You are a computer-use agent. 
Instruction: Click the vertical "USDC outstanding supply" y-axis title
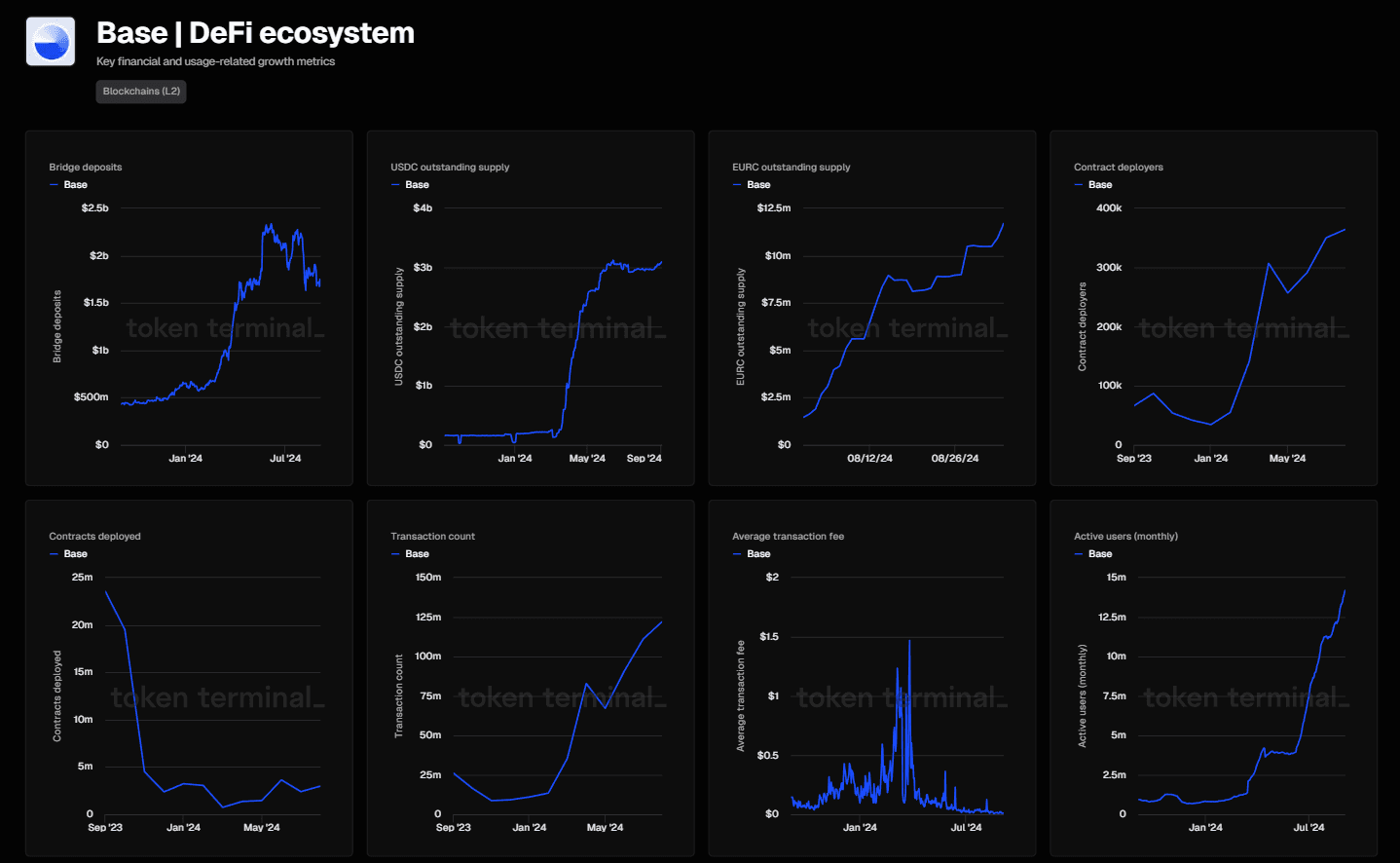[399, 326]
